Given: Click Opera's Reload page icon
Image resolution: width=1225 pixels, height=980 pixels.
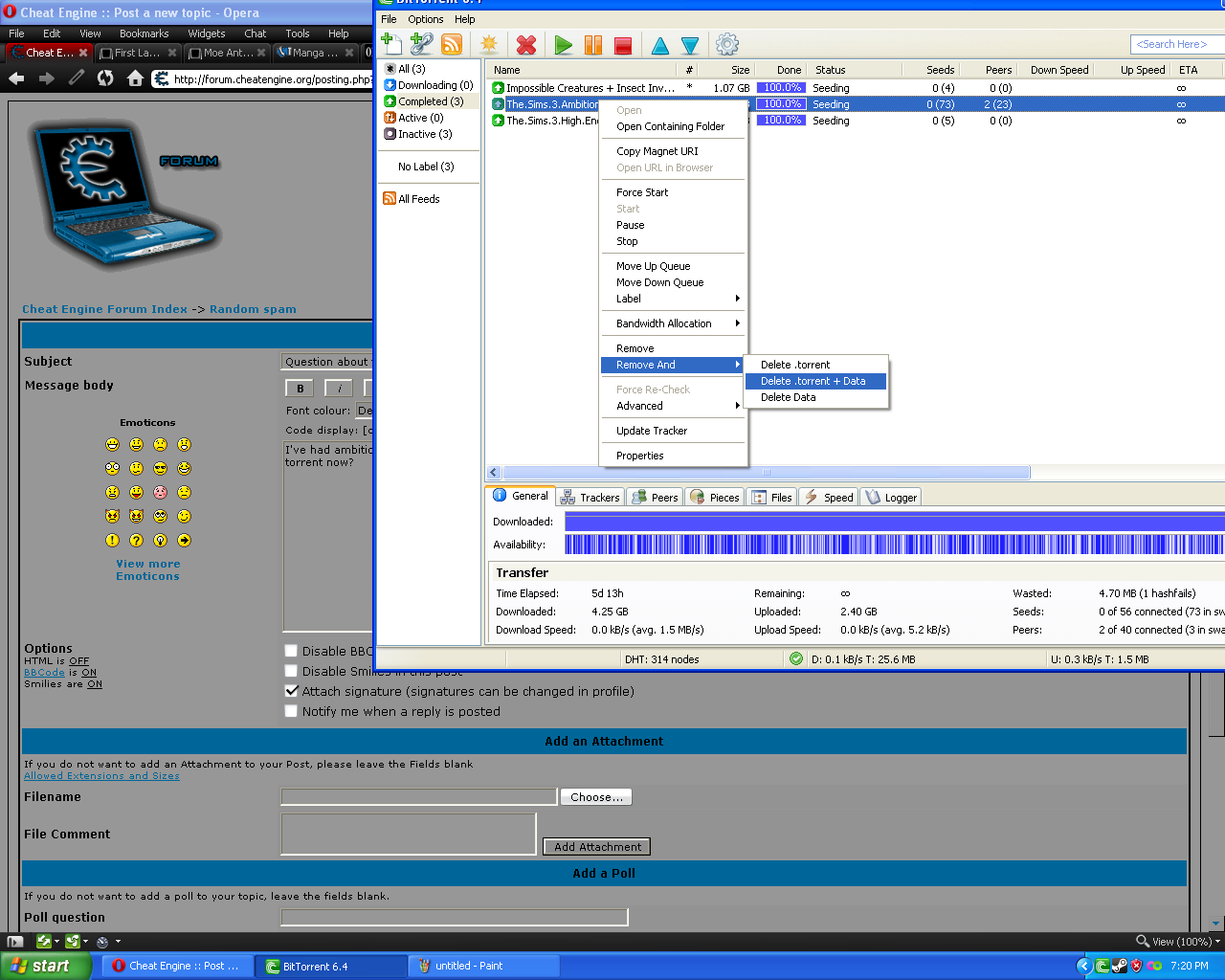Looking at the screenshot, I should tap(105, 78).
